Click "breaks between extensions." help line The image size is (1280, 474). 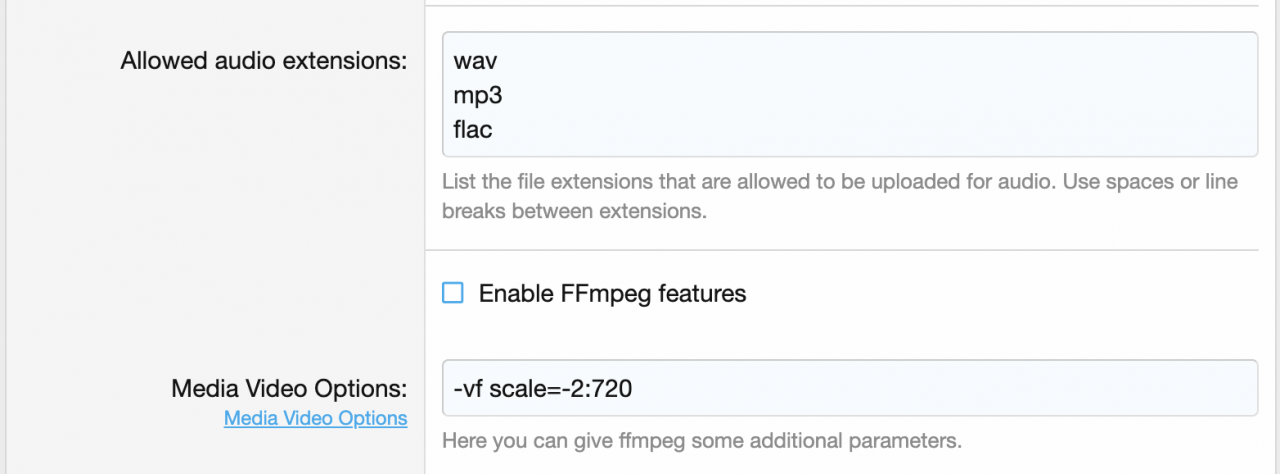575,212
